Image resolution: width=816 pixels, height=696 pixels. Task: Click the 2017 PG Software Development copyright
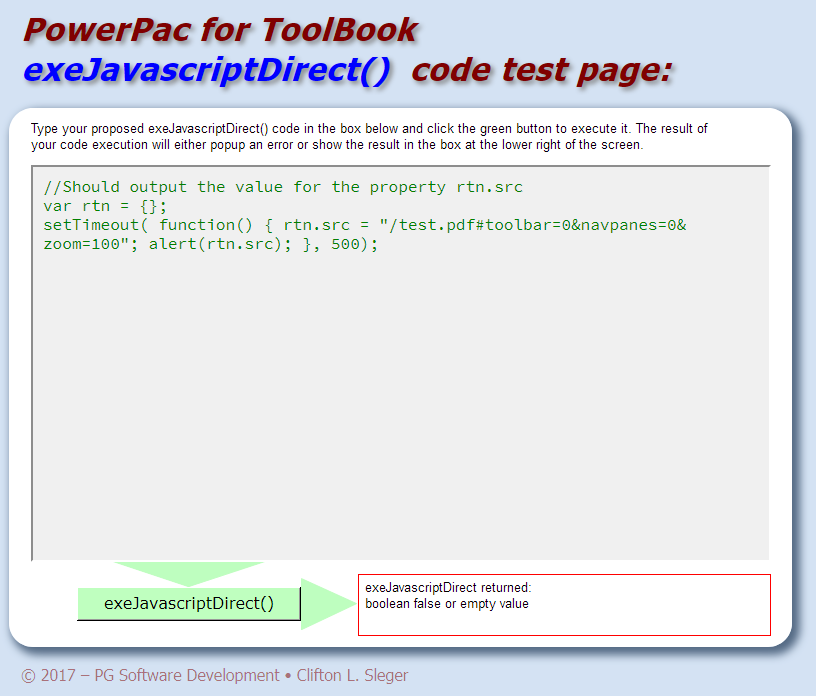pos(214,675)
